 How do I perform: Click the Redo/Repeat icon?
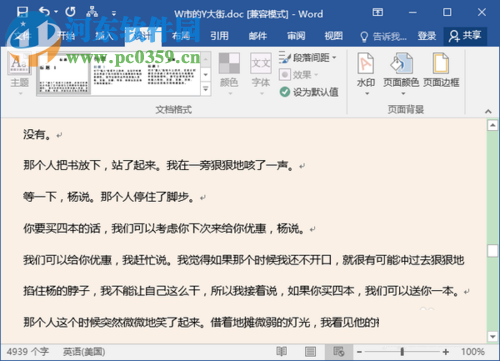click(70, 12)
